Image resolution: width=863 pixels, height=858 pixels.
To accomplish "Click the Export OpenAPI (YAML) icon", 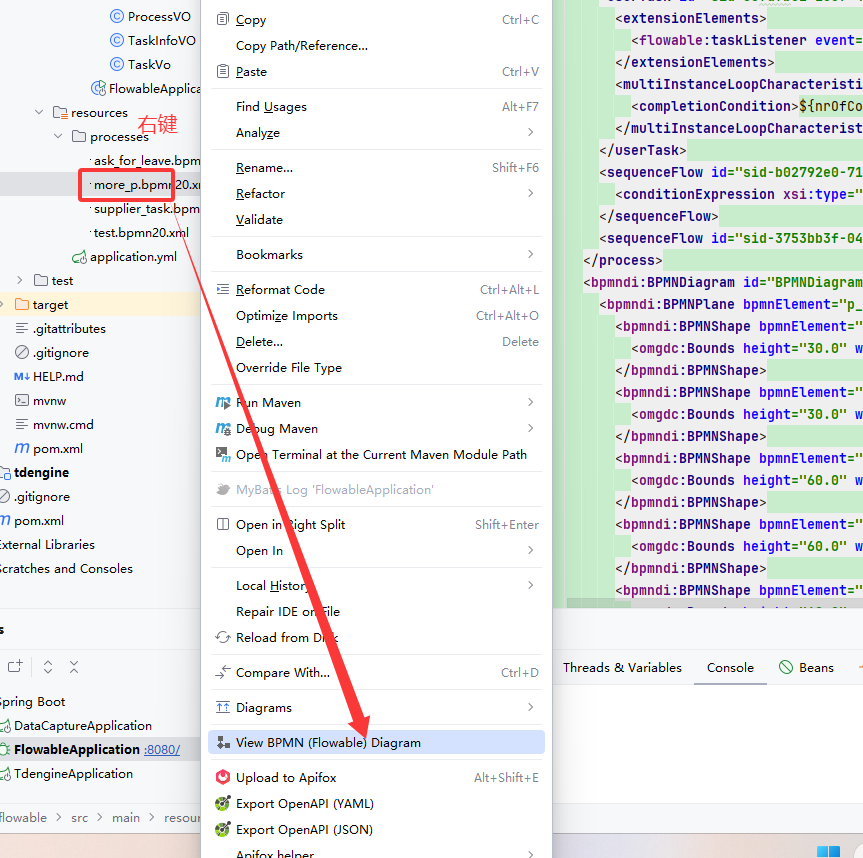I will click(x=223, y=804).
